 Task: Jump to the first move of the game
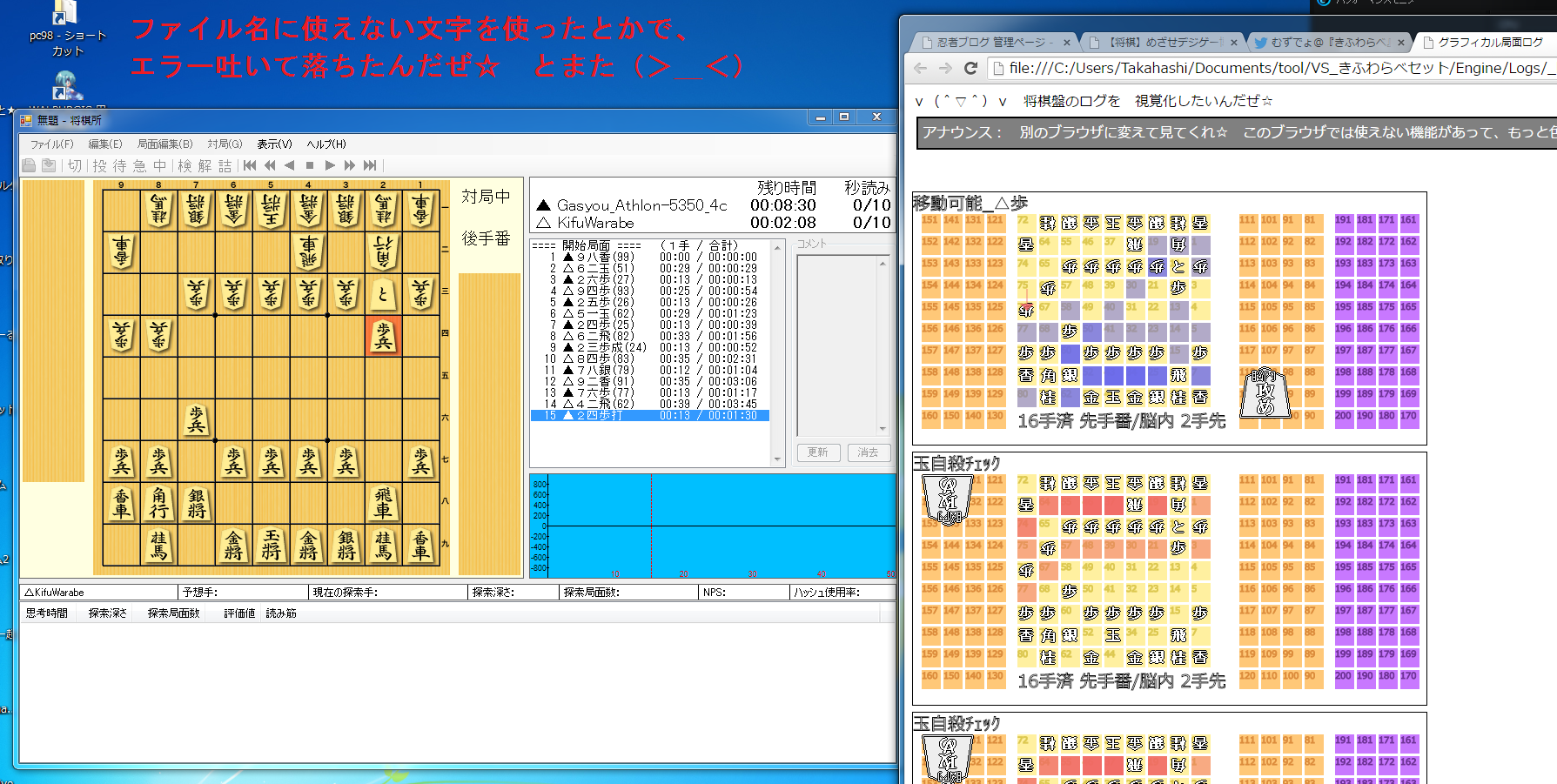[250, 165]
